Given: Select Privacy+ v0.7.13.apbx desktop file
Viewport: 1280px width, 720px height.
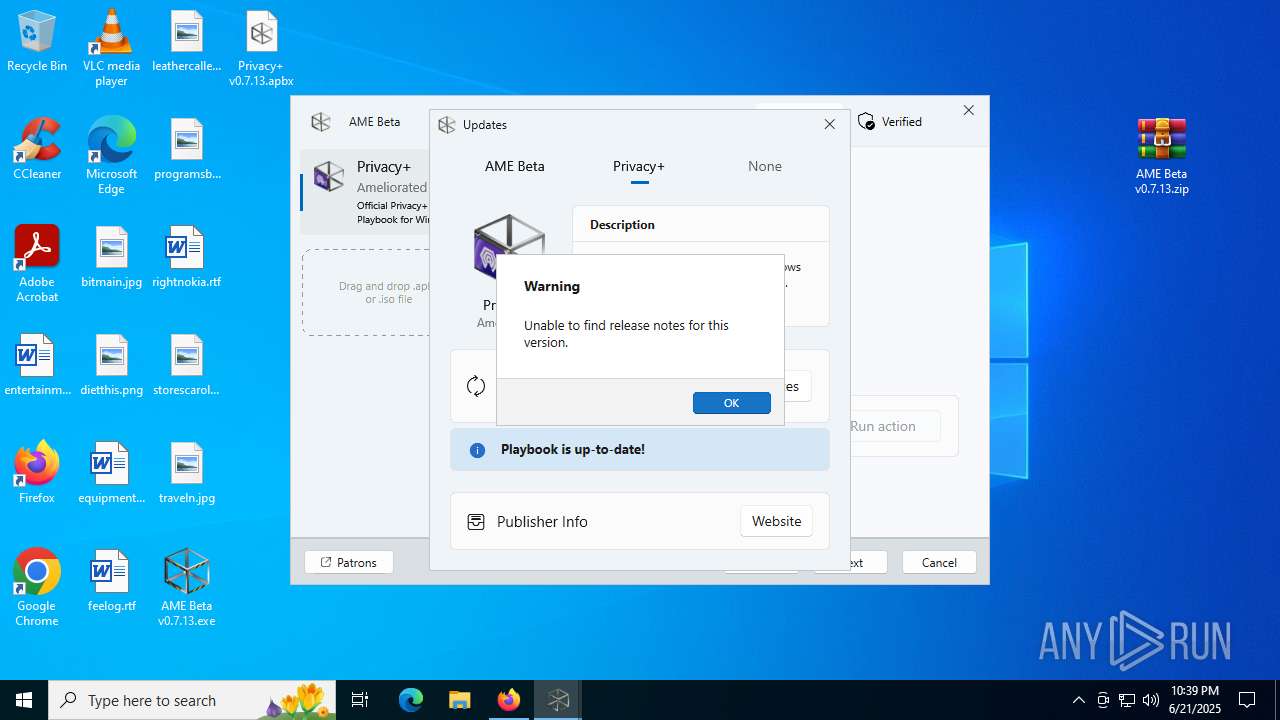Looking at the screenshot, I should pos(261,48).
